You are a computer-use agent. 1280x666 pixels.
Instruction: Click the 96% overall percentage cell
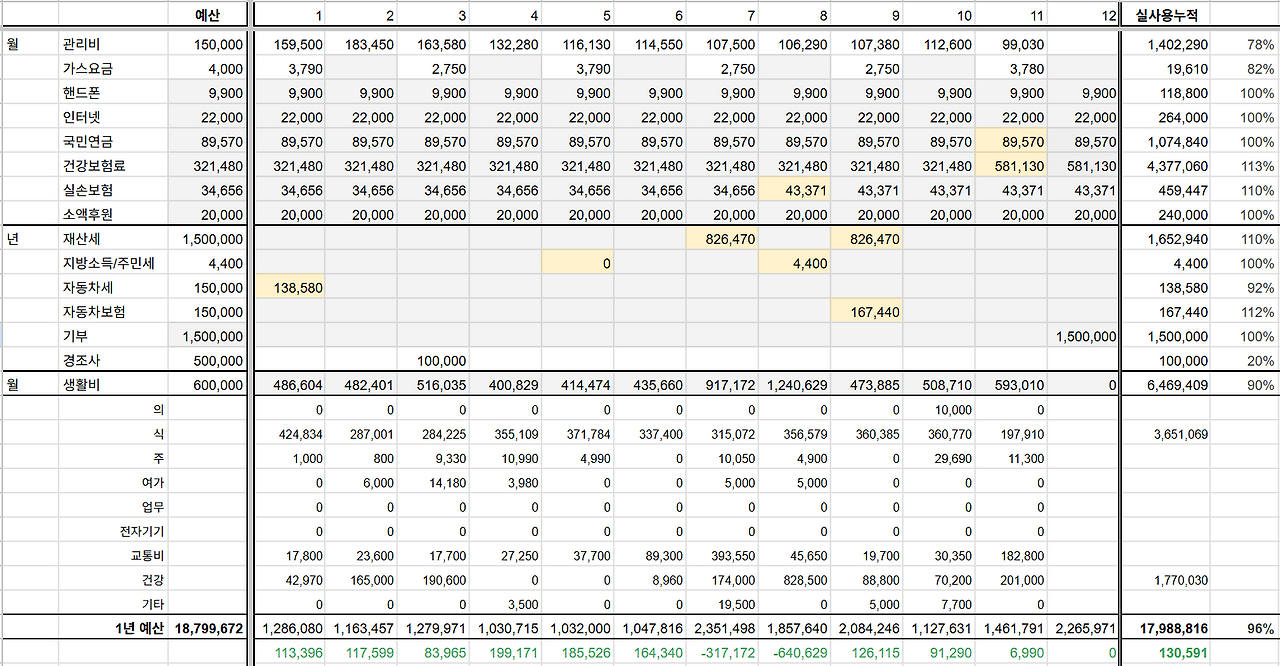(x=1262, y=629)
